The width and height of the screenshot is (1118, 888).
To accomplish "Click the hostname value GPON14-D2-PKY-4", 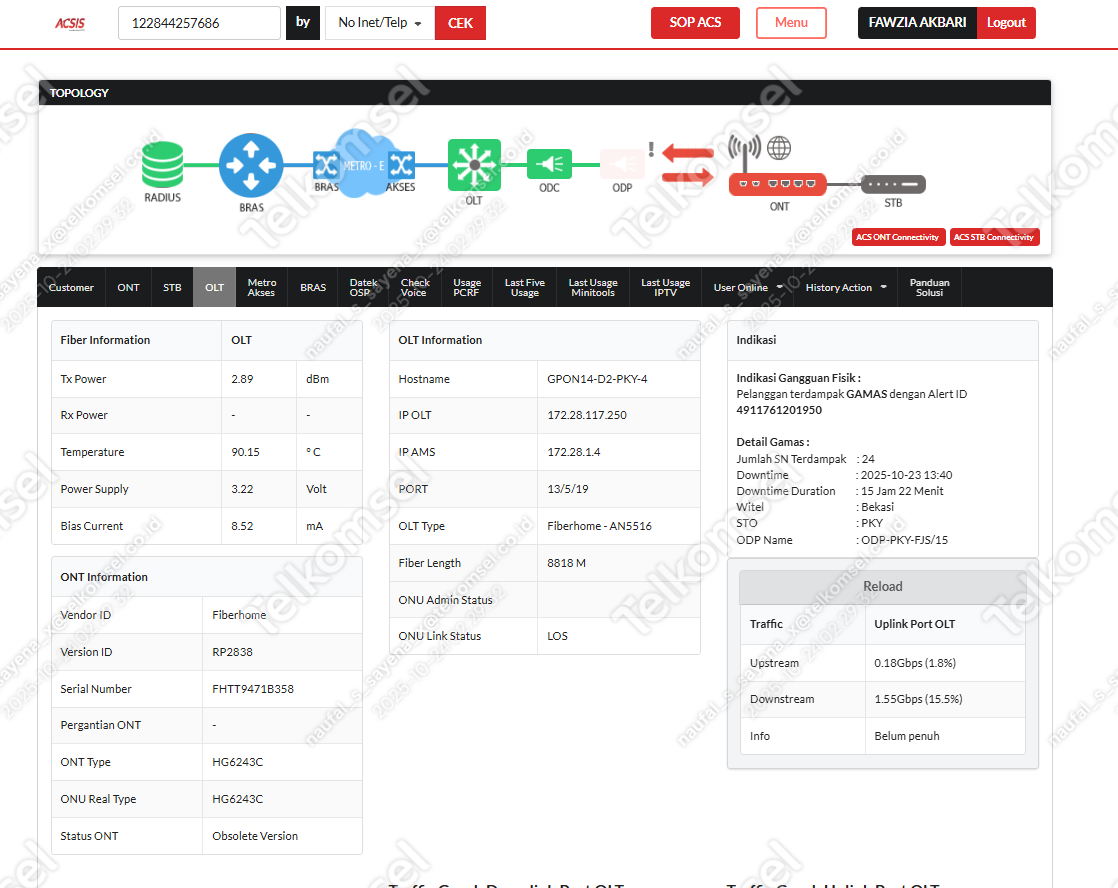I will [598, 379].
